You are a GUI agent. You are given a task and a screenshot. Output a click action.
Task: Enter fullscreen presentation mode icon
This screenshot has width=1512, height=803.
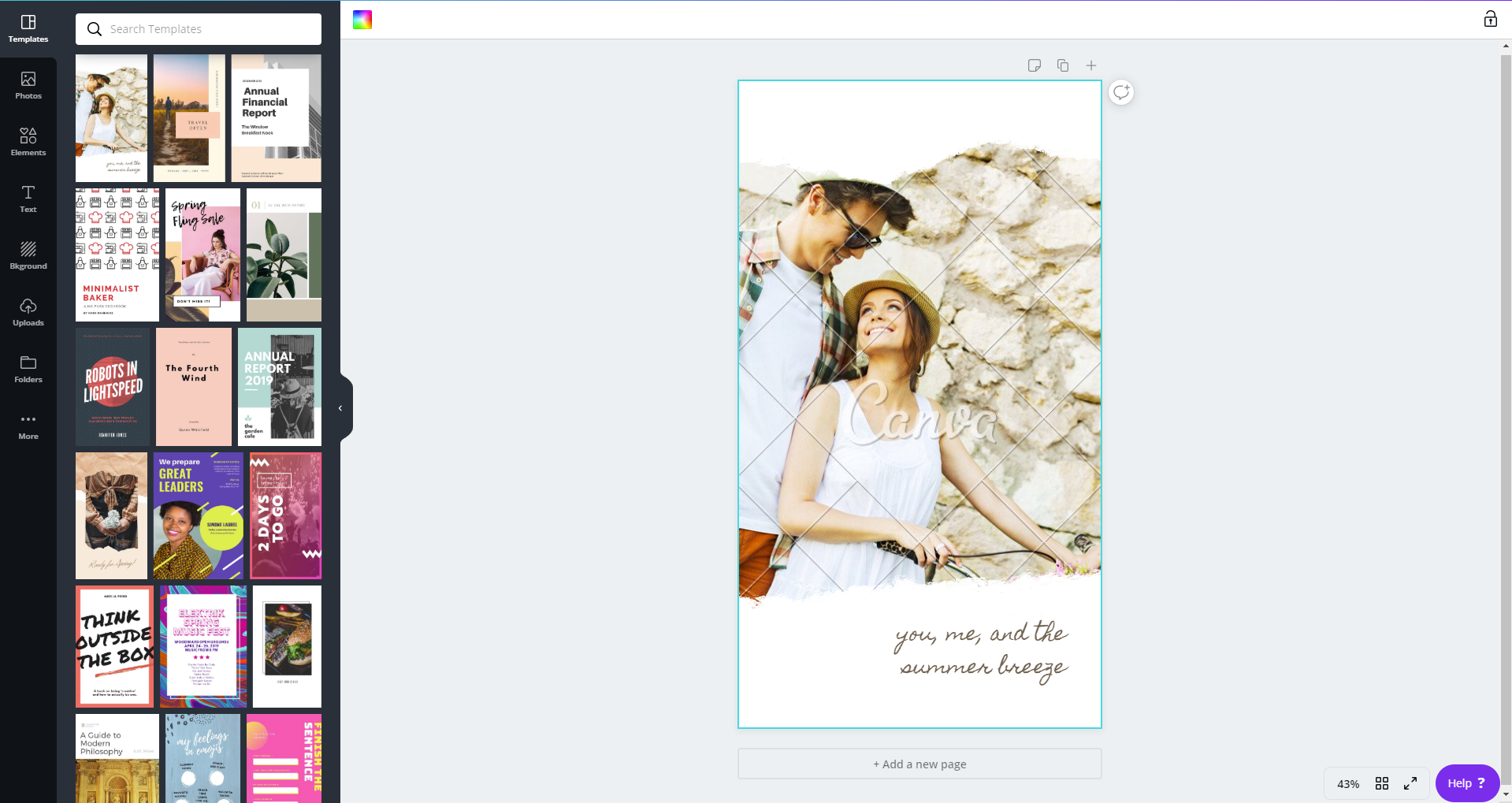click(x=1410, y=783)
